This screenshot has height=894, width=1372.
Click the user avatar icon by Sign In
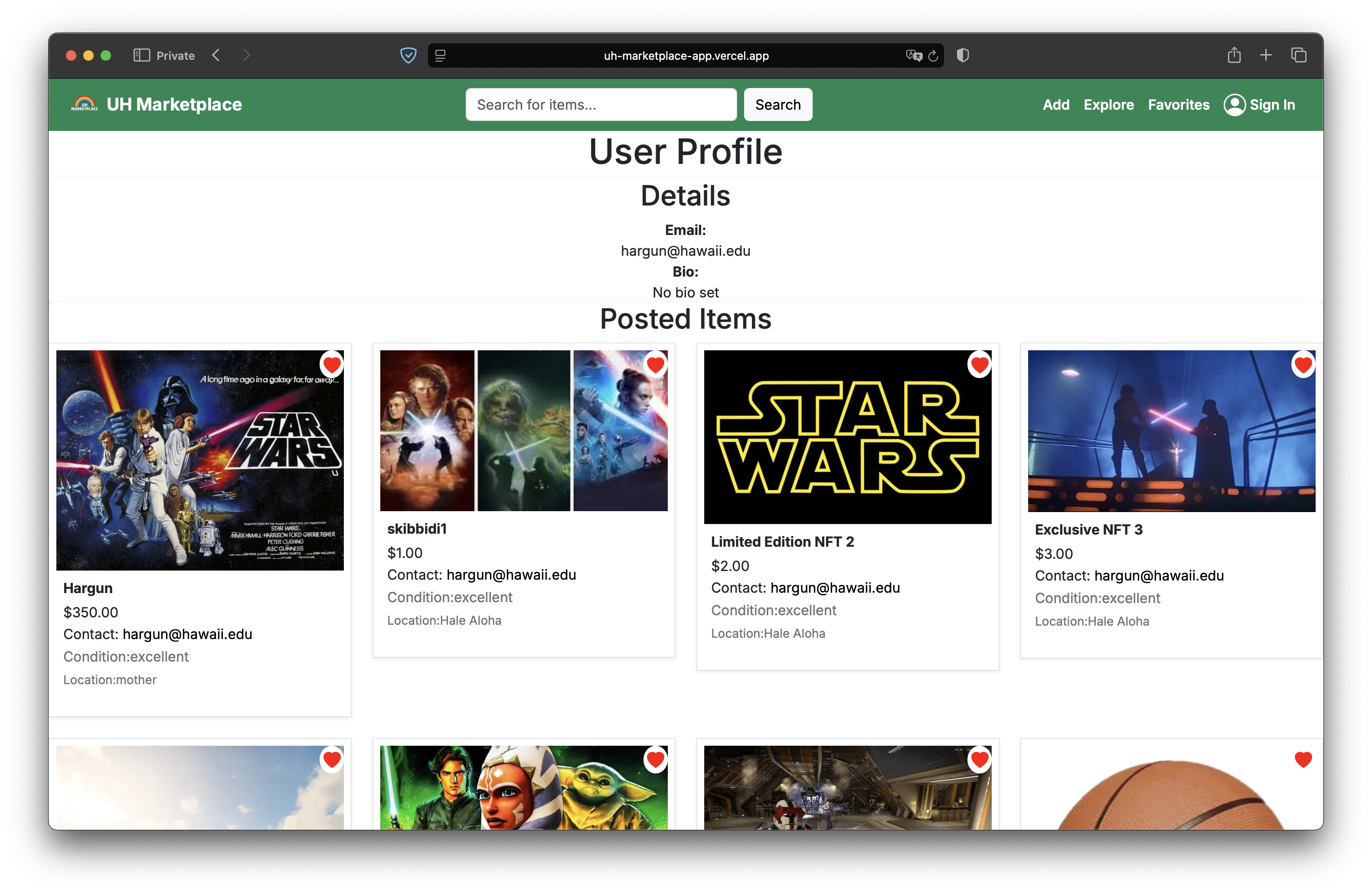tap(1234, 104)
